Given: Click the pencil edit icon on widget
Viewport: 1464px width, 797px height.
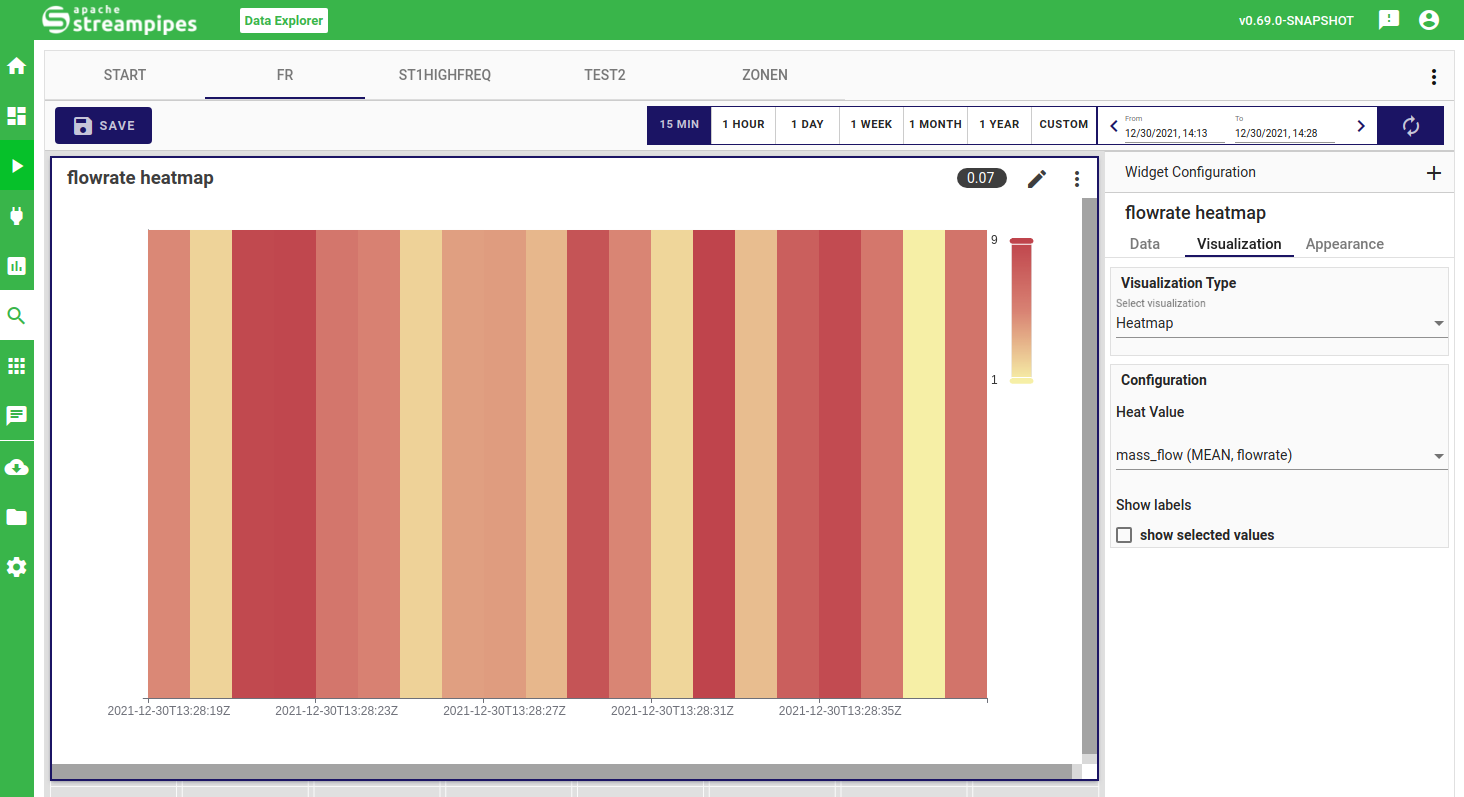Looking at the screenshot, I should point(1037,178).
